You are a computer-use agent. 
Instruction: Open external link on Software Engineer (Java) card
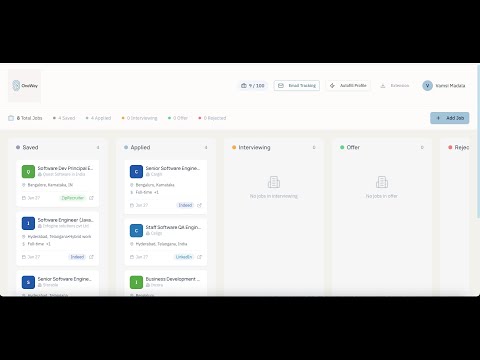click(x=91, y=257)
